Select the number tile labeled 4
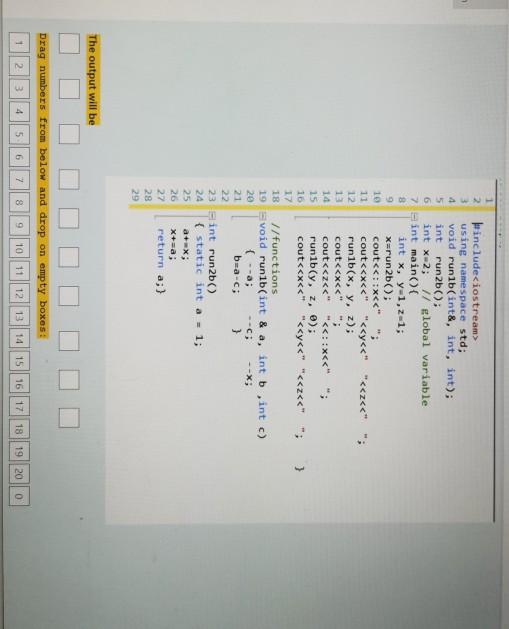Viewport: 509px width, 629px height. coord(19,111)
